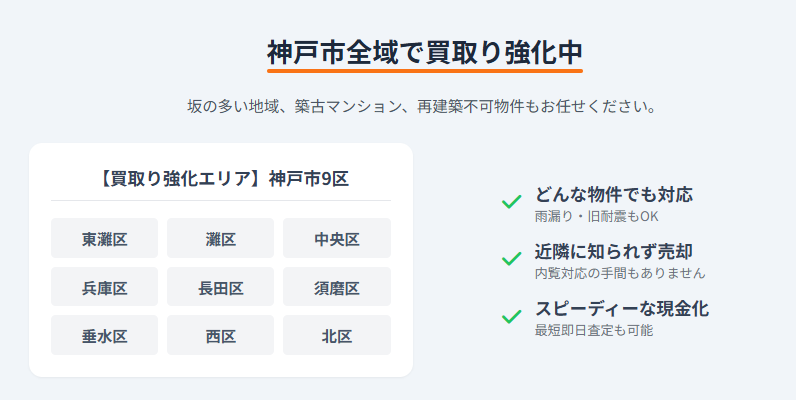Select the 東灘区 area button
Image resolution: width=796 pixels, height=400 pixels.
(x=104, y=239)
